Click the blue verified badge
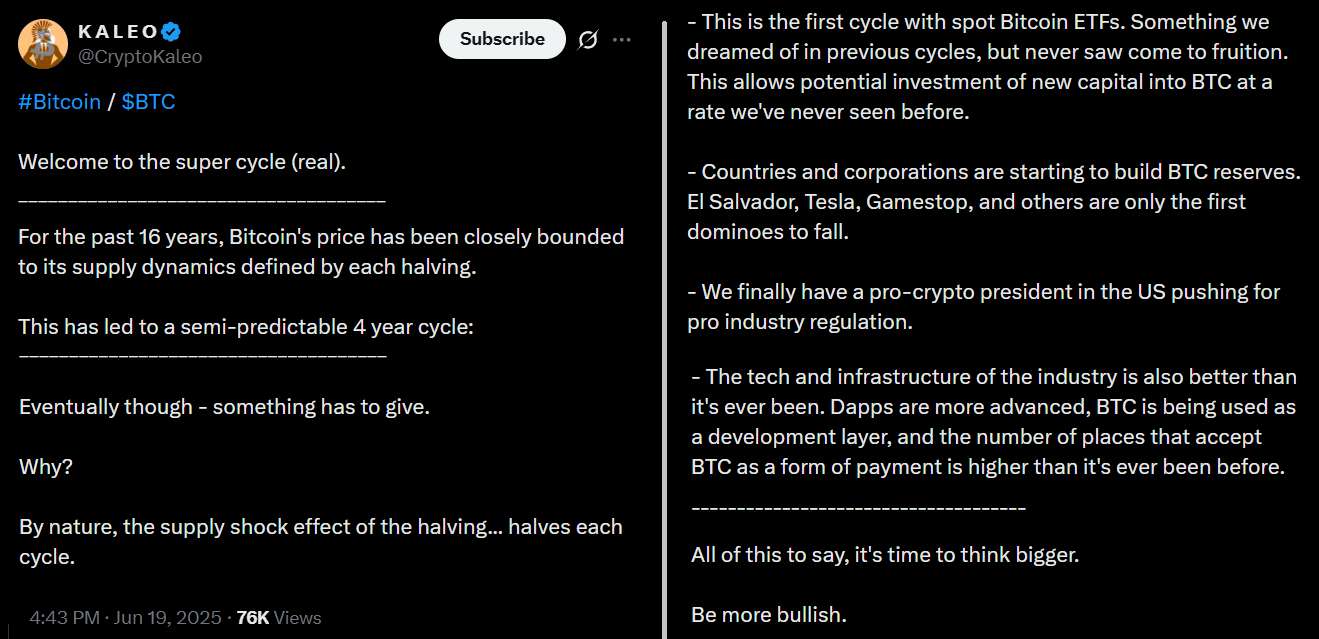The width and height of the screenshot is (1319, 639). pyautogui.click(x=172, y=32)
